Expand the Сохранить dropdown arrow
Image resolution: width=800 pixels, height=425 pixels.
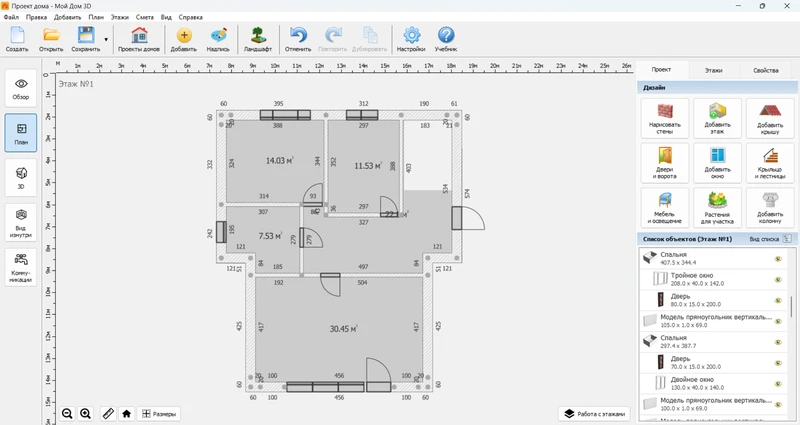click(106, 39)
